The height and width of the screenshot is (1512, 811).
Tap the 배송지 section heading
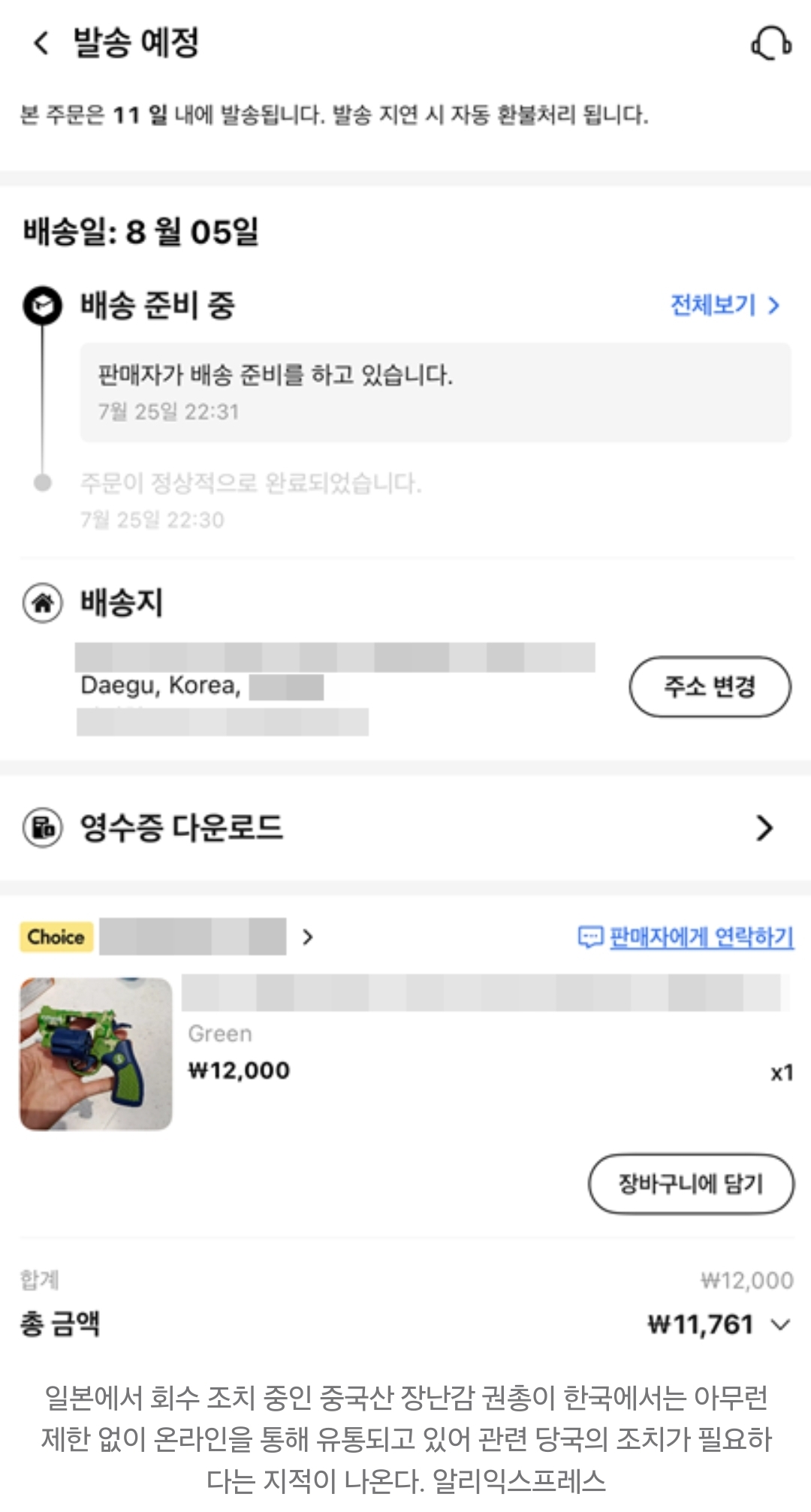click(122, 603)
